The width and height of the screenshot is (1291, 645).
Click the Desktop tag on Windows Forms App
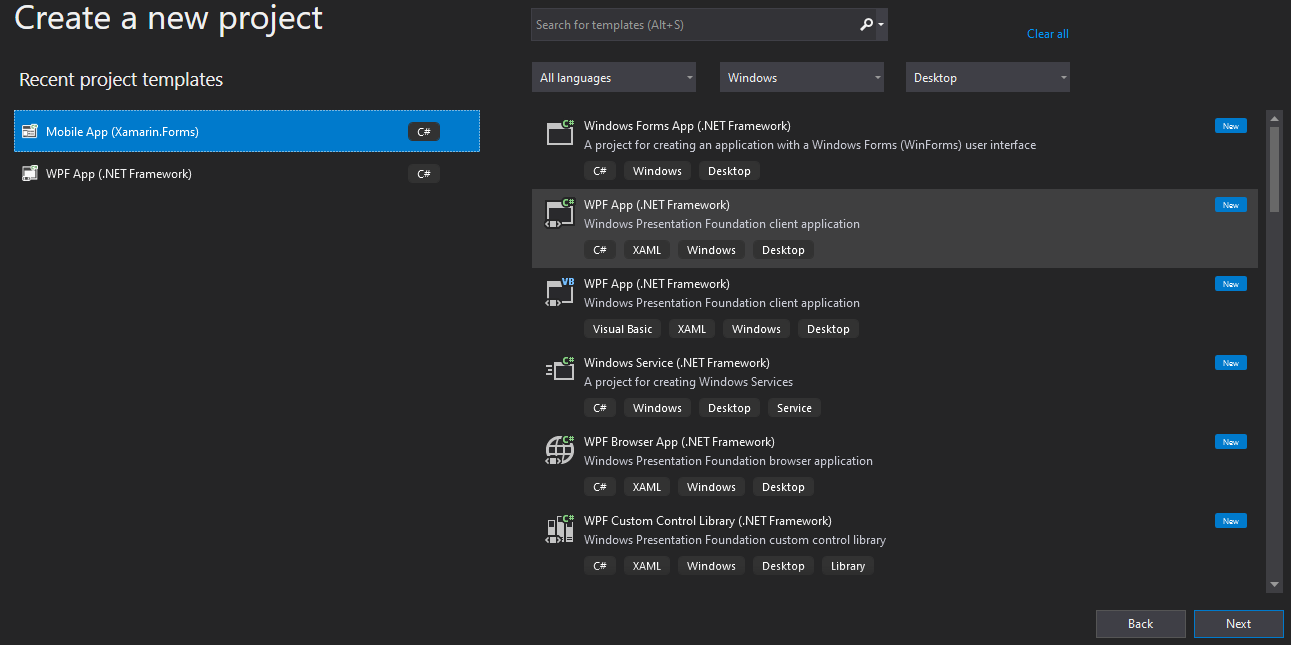point(729,171)
